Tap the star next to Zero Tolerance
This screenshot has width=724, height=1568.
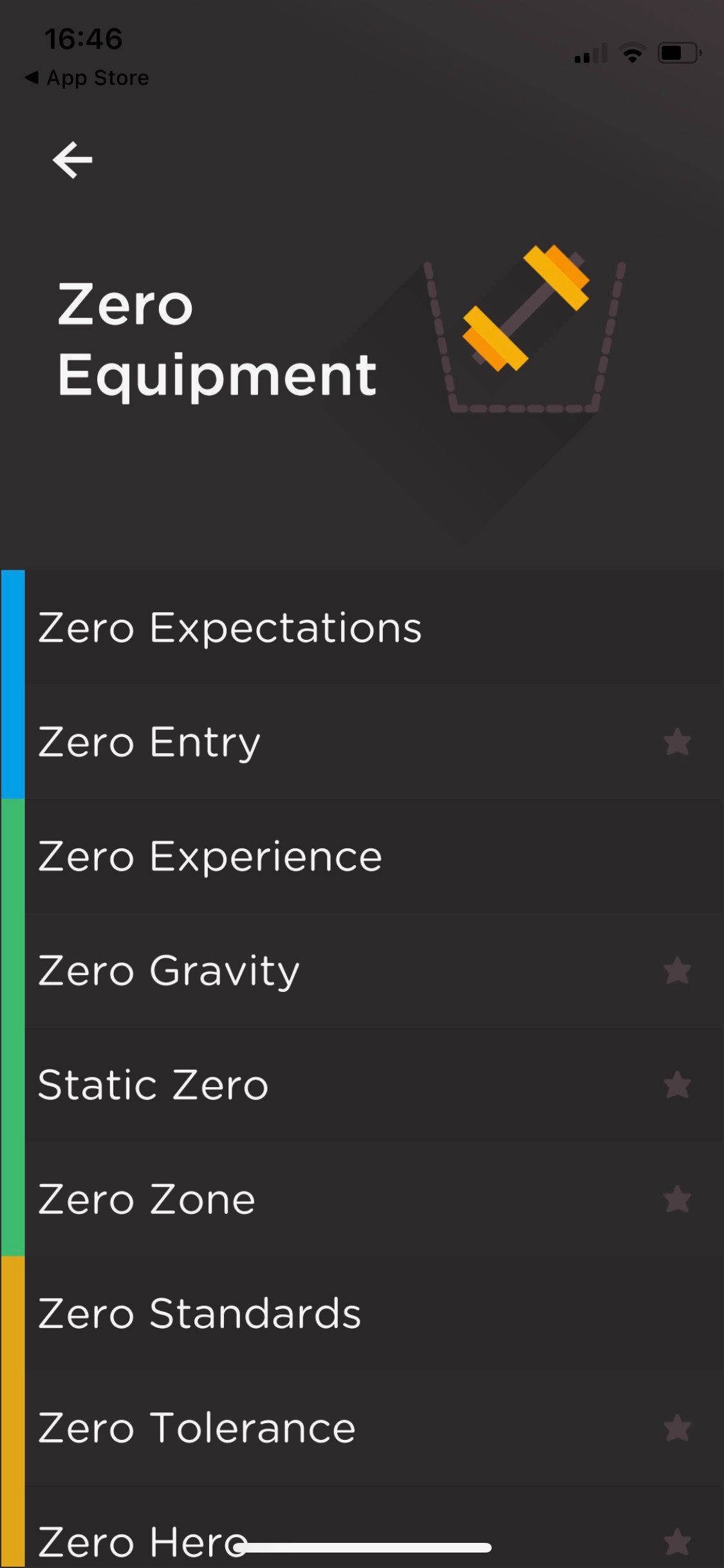click(x=678, y=1428)
